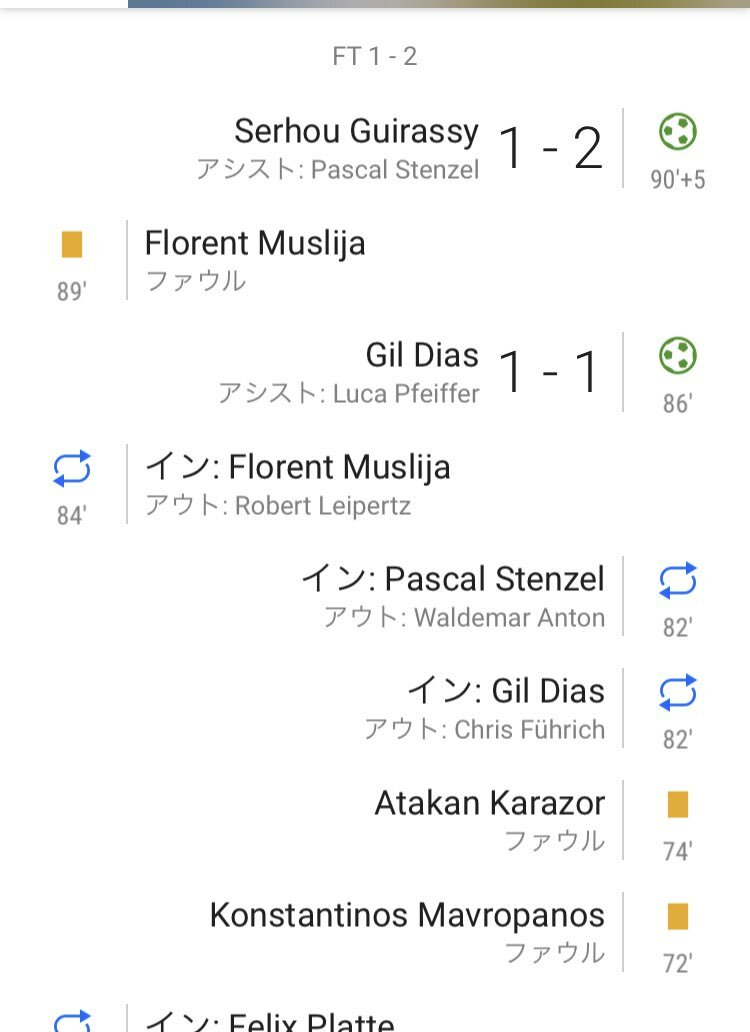Click the goal icon at 86'
This screenshot has height=1032, width=750.
[x=678, y=356]
